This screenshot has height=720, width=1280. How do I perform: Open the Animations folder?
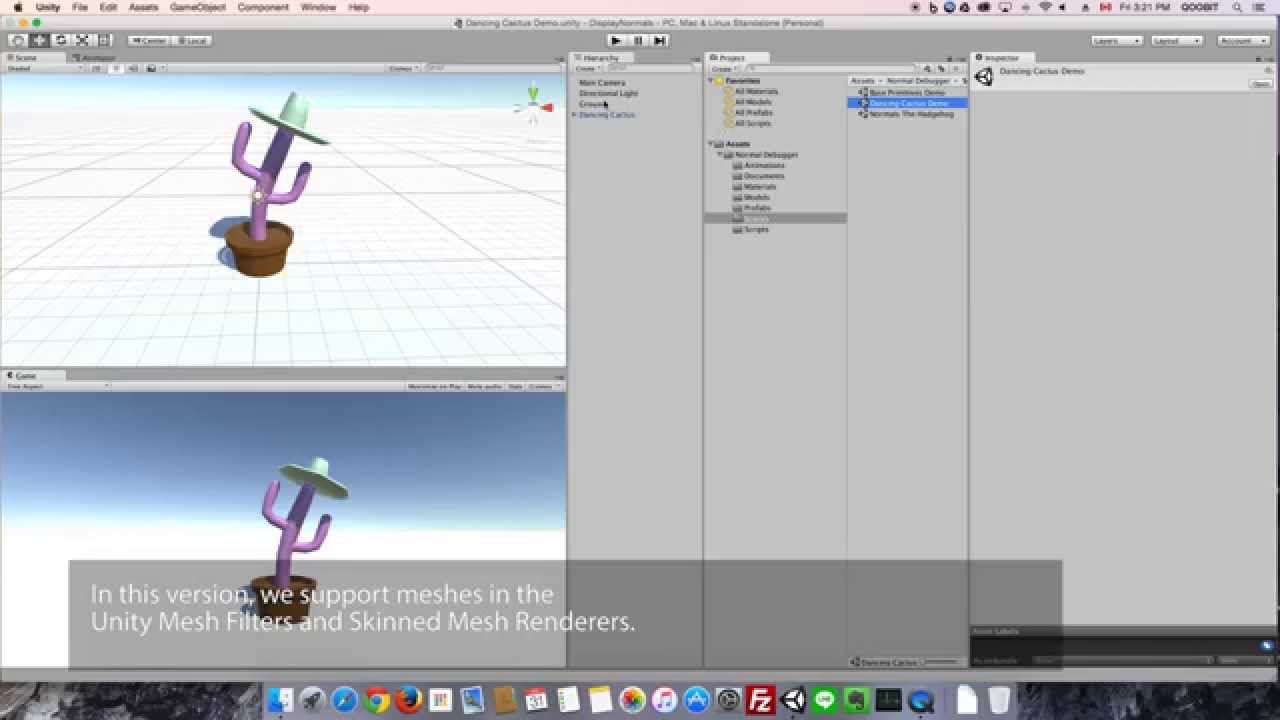coord(764,166)
